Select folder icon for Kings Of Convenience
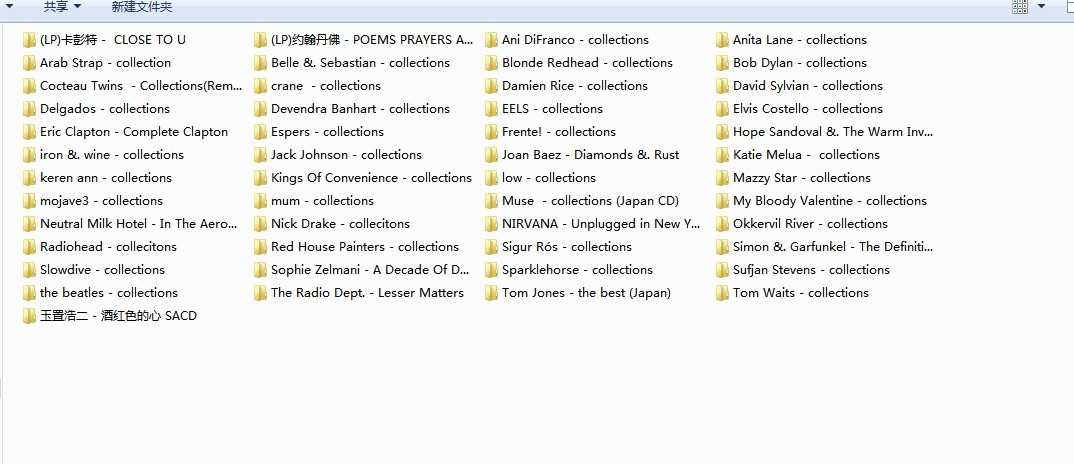The width and height of the screenshot is (1074, 464). tap(260, 178)
